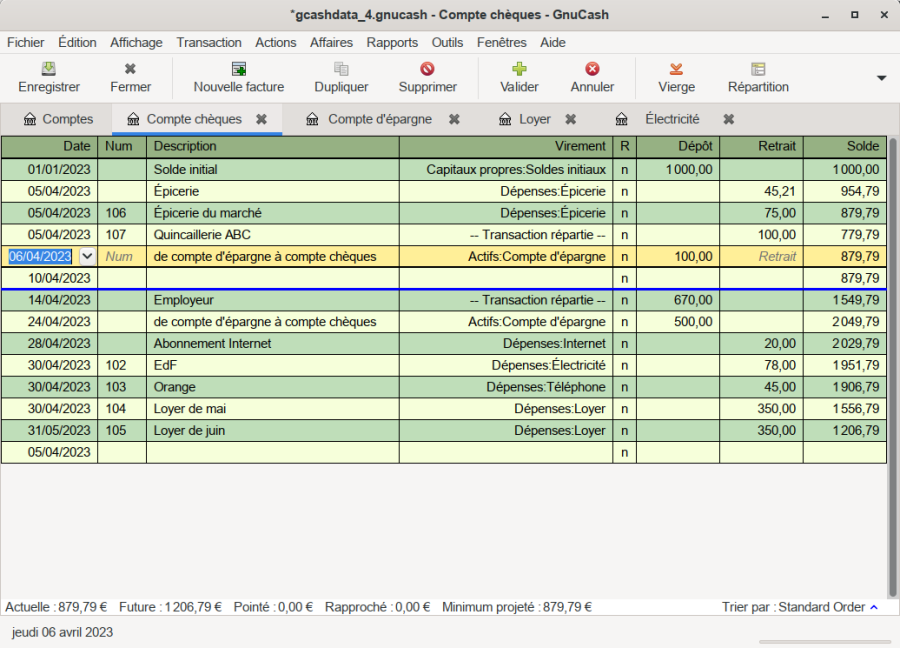
Task: Expand the toolbar overflow arrow
Action: coord(881,78)
